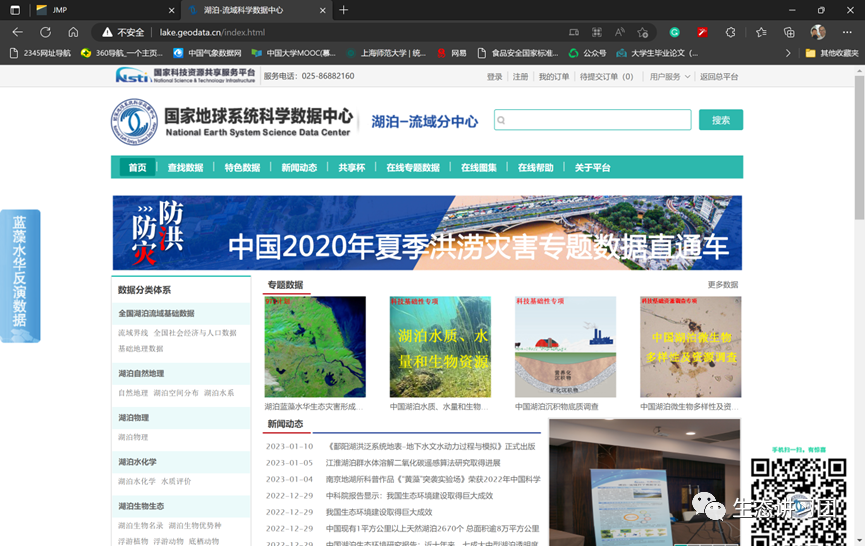865x546 pixels.
Task: Add this page to favorites
Action: [643, 33]
